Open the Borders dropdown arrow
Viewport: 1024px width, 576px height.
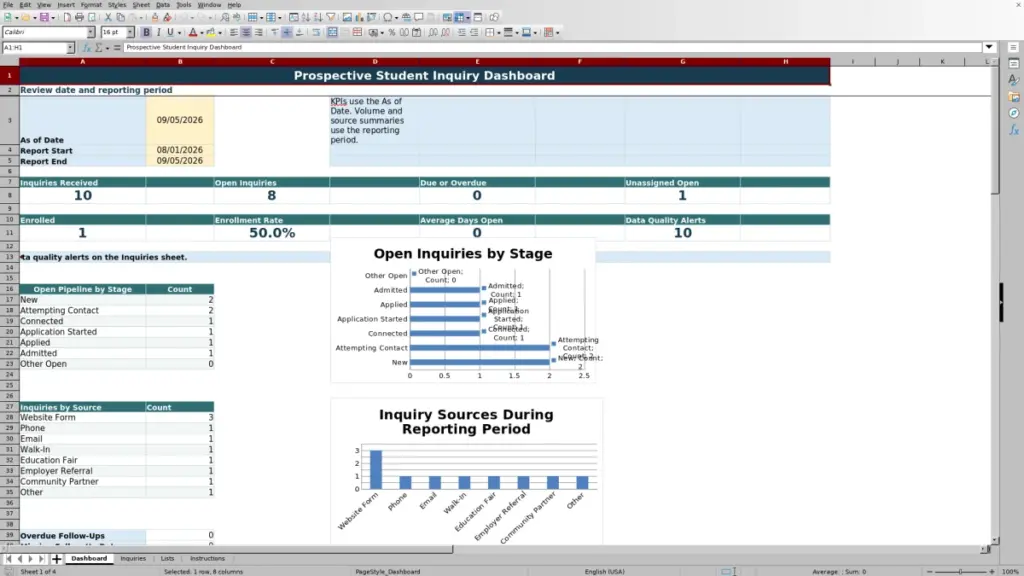[498, 32]
